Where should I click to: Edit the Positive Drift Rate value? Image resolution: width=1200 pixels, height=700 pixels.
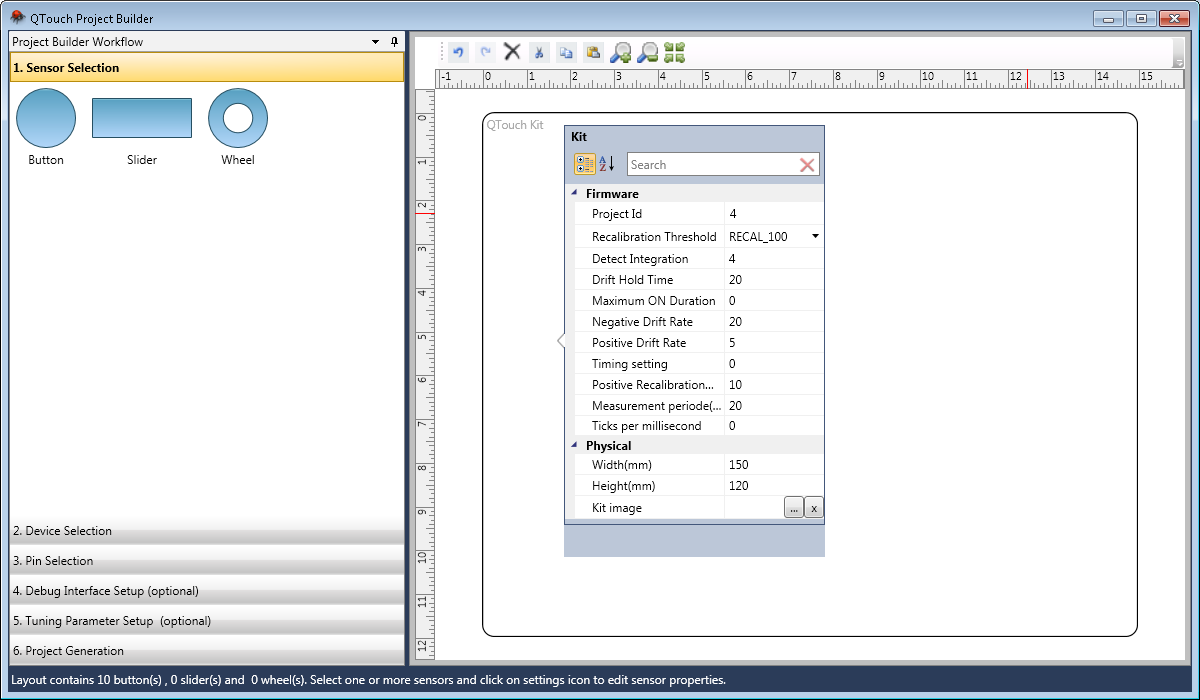point(774,343)
